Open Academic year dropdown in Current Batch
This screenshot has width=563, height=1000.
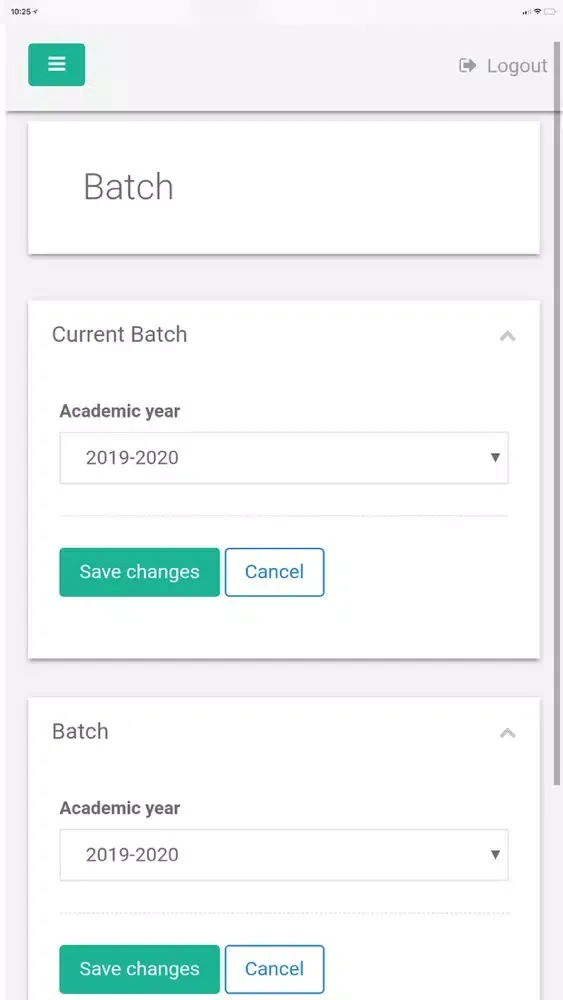[x=284, y=458]
